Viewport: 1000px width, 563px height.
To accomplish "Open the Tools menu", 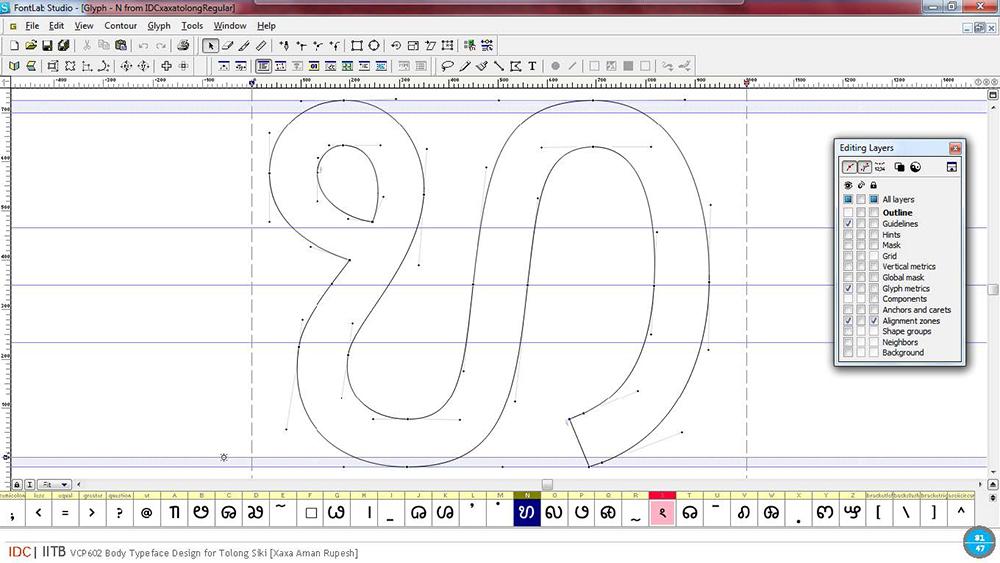I will (192, 26).
